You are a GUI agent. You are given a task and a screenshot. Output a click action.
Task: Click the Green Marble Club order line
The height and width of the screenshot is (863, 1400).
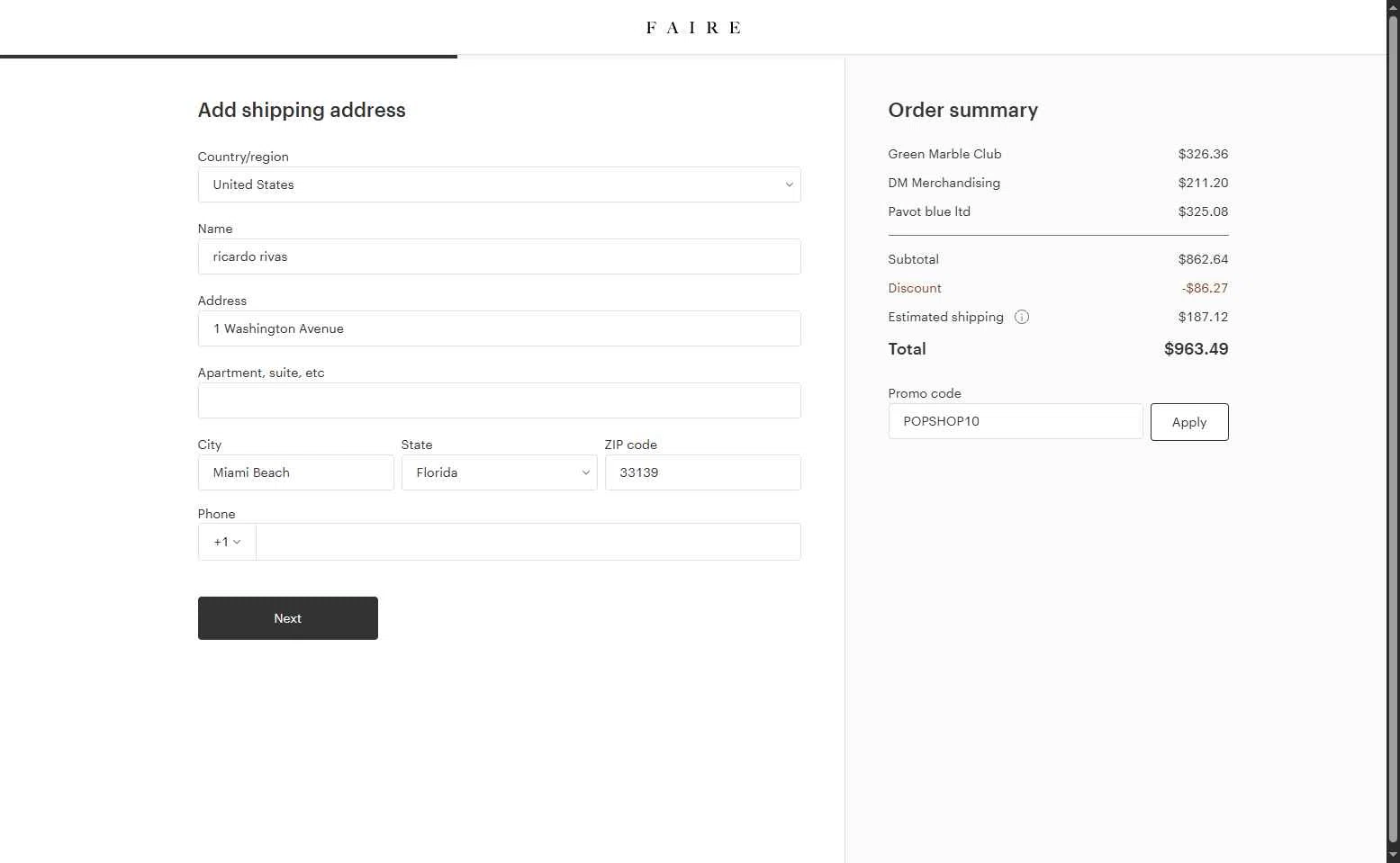(944, 154)
